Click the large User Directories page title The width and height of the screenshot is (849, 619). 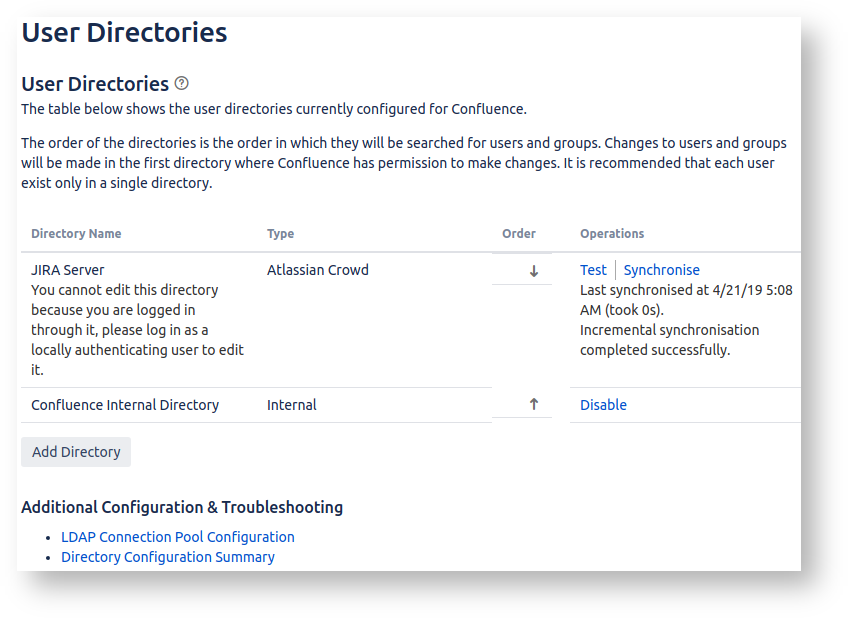tap(124, 33)
